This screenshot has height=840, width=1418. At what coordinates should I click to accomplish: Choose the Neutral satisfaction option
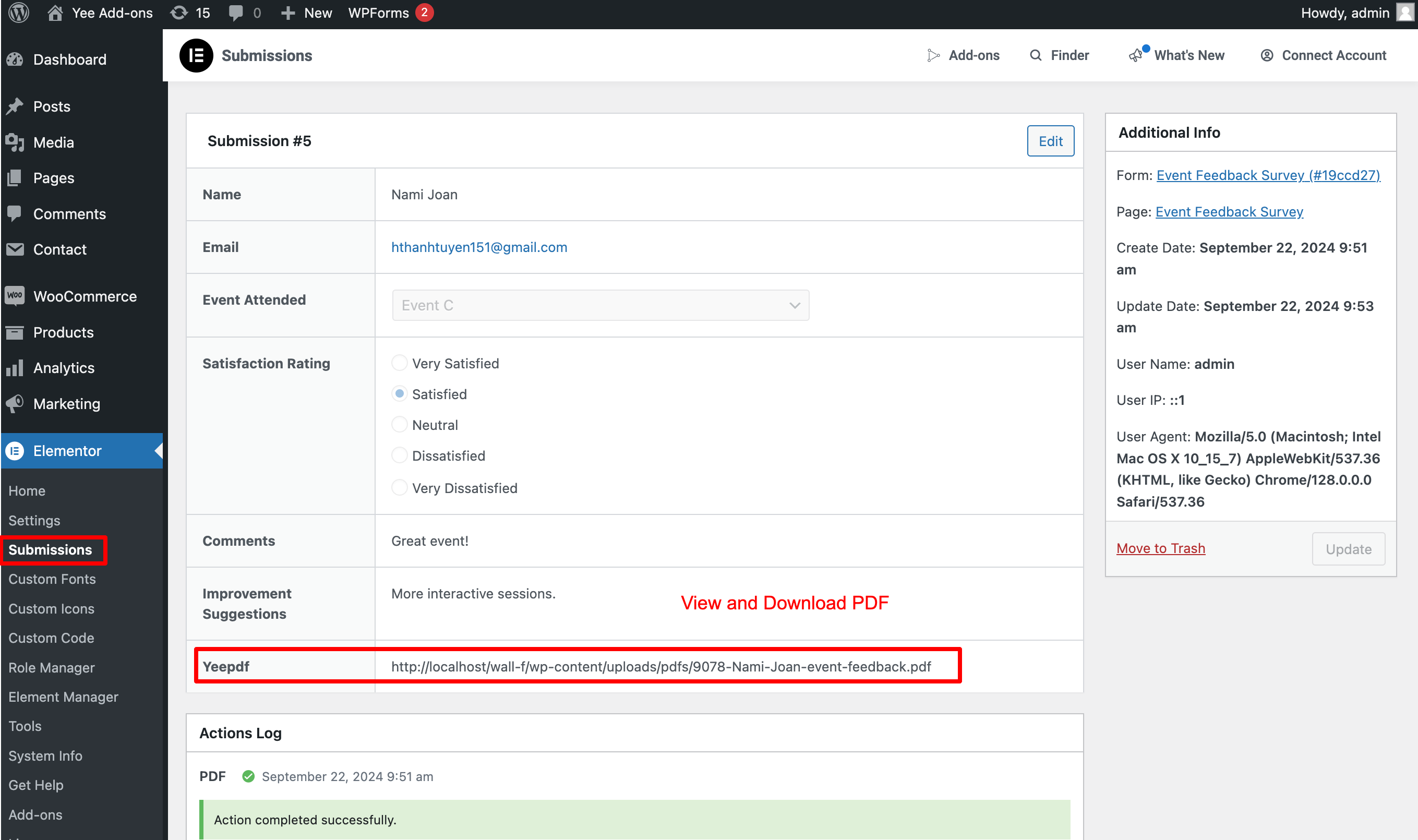pyautogui.click(x=400, y=424)
